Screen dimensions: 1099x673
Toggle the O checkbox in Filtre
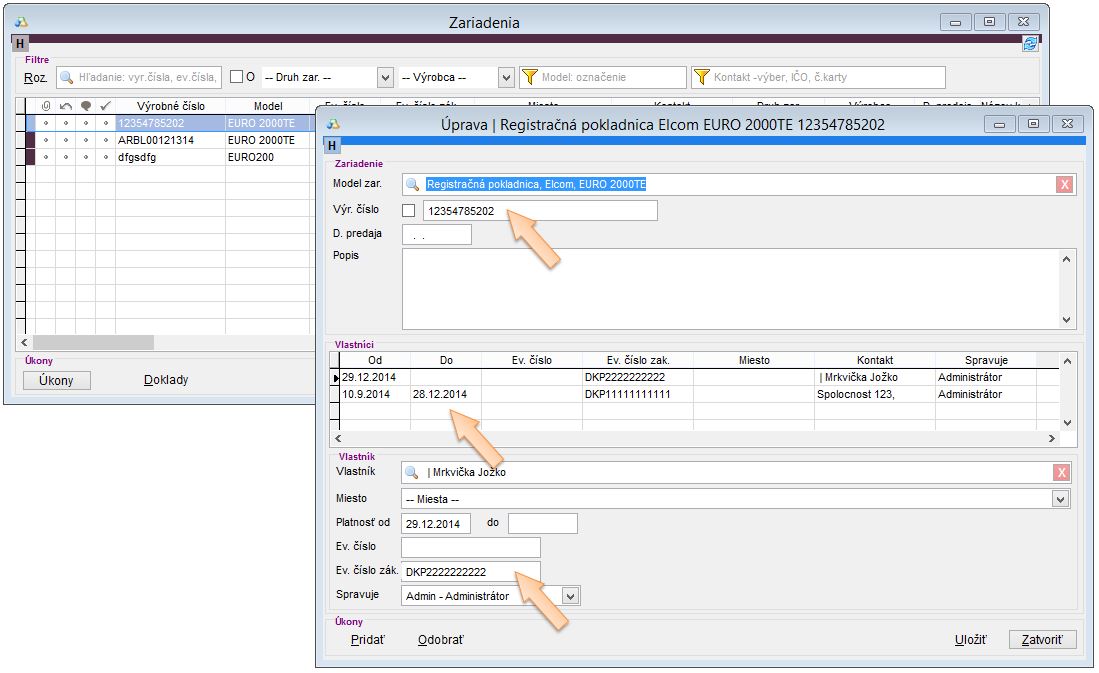pyautogui.click(x=236, y=77)
